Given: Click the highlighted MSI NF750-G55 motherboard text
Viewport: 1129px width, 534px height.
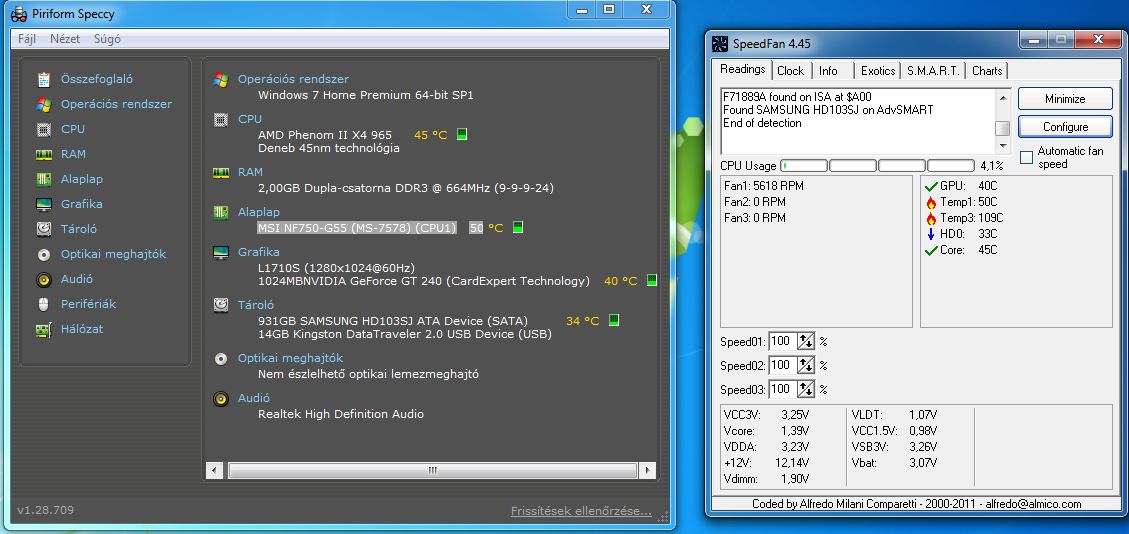Looking at the screenshot, I should [357, 227].
